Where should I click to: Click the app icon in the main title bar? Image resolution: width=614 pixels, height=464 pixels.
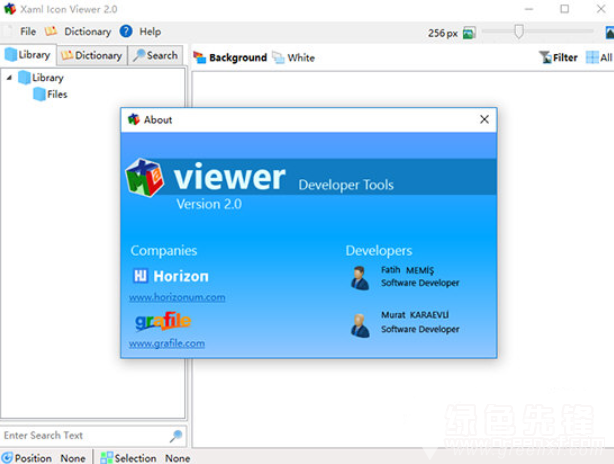(x=10, y=9)
